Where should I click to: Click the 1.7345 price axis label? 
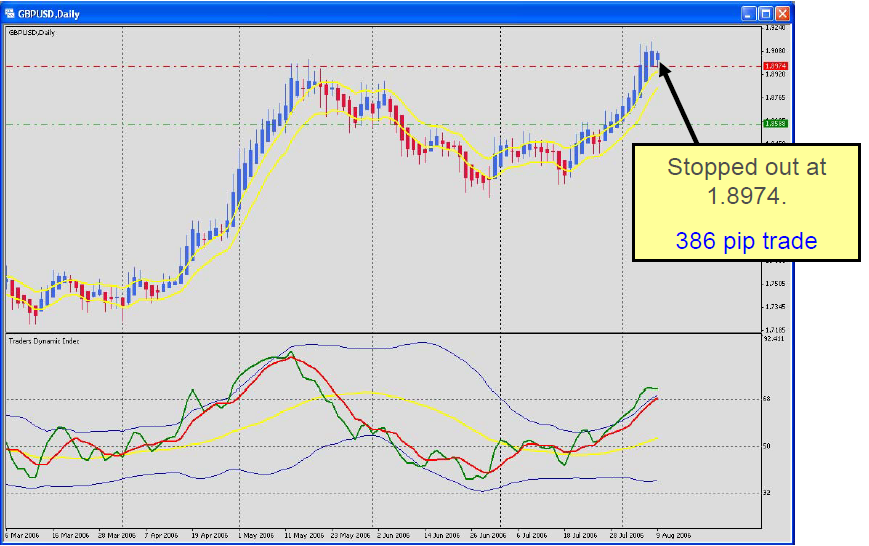coord(775,307)
